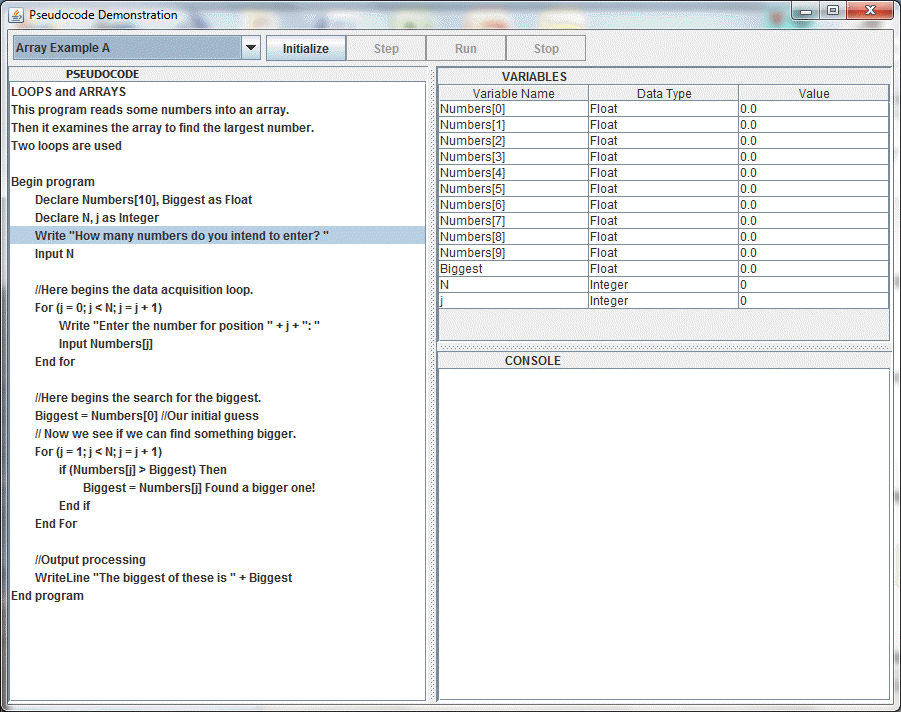The image size is (901, 712).
Task: Select the 'End program' pseudocode line
Action: tap(48, 596)
